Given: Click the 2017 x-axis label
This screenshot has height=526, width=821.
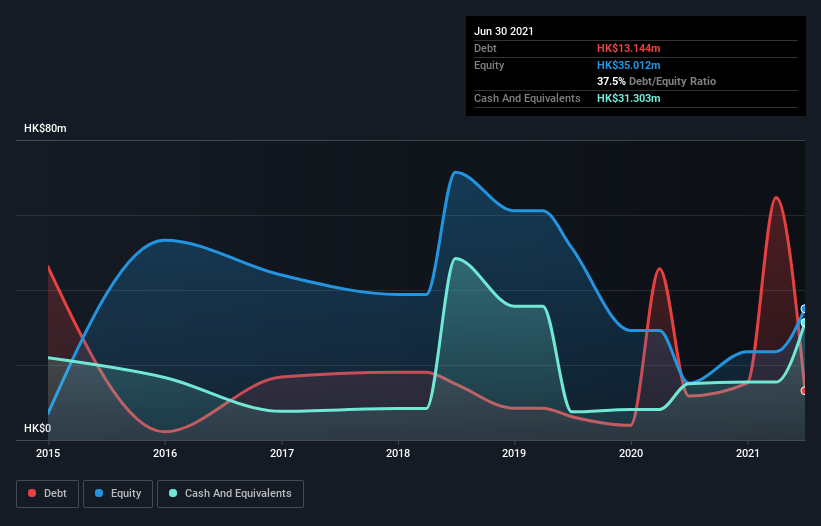Looking at the screenshot, I should pyautogui.click(x=282, y=453).
